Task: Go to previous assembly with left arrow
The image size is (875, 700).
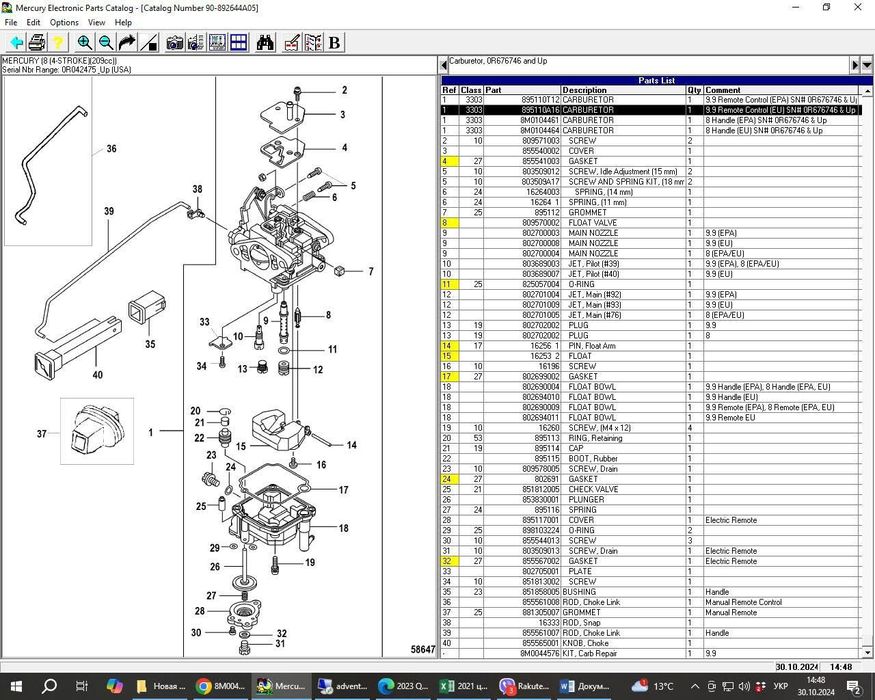Action: pos(444,65)
